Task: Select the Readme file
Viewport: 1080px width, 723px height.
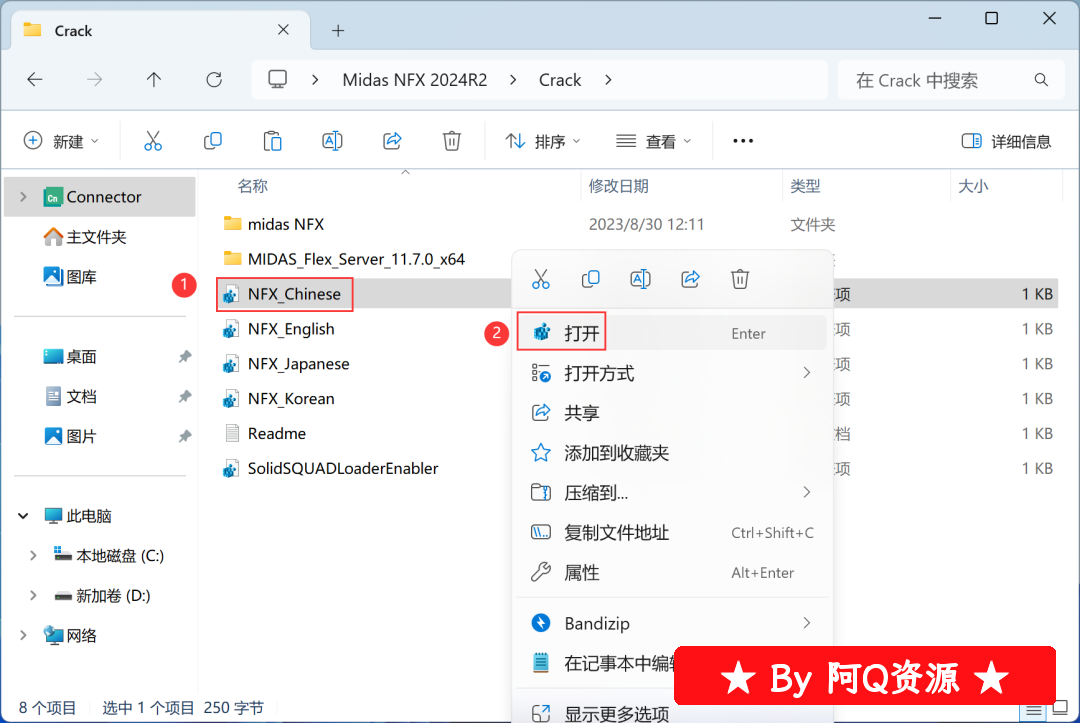Action: pos(265,433)
